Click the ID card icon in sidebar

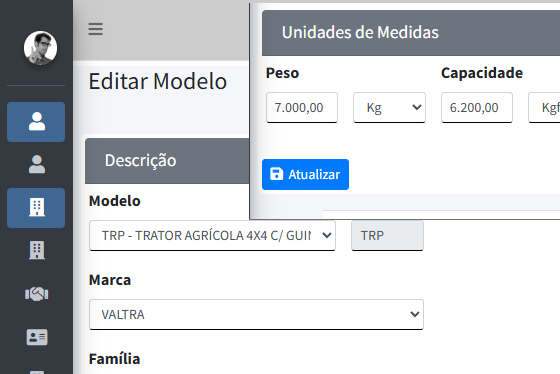(x=37, y=337)
